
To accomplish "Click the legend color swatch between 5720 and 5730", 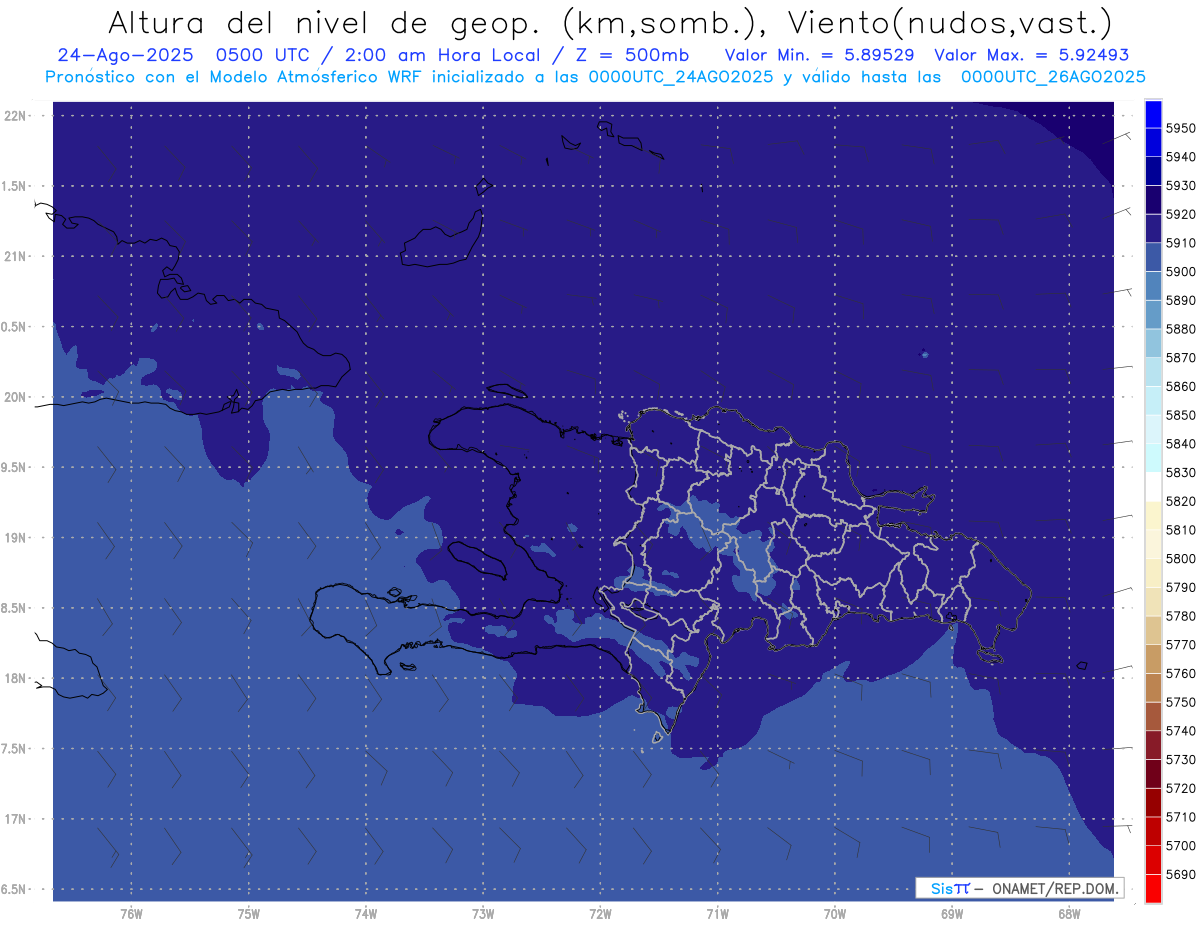I will [1153, 774].
